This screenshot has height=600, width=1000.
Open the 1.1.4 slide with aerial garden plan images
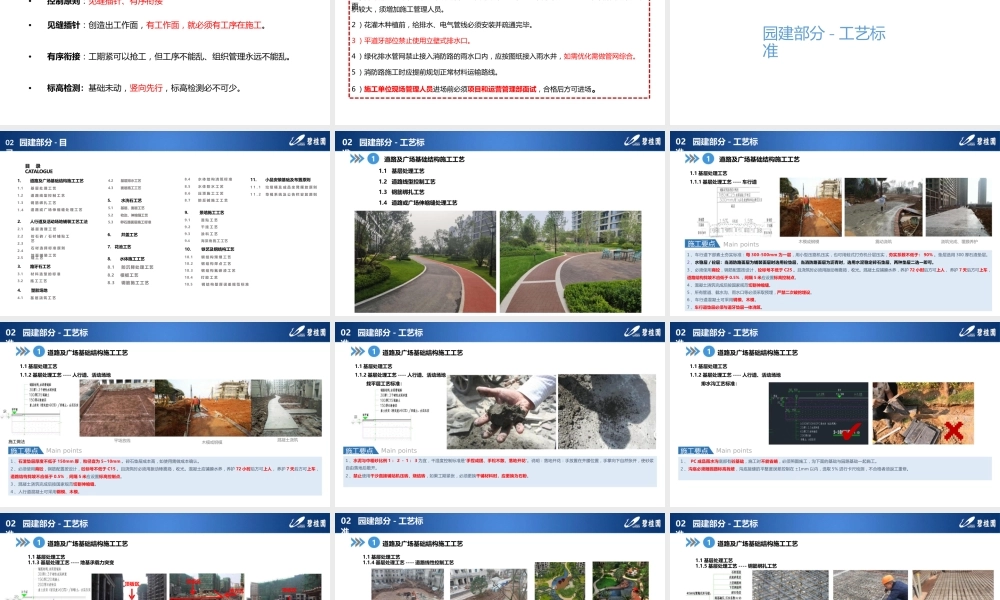click(x=500, y=557)
